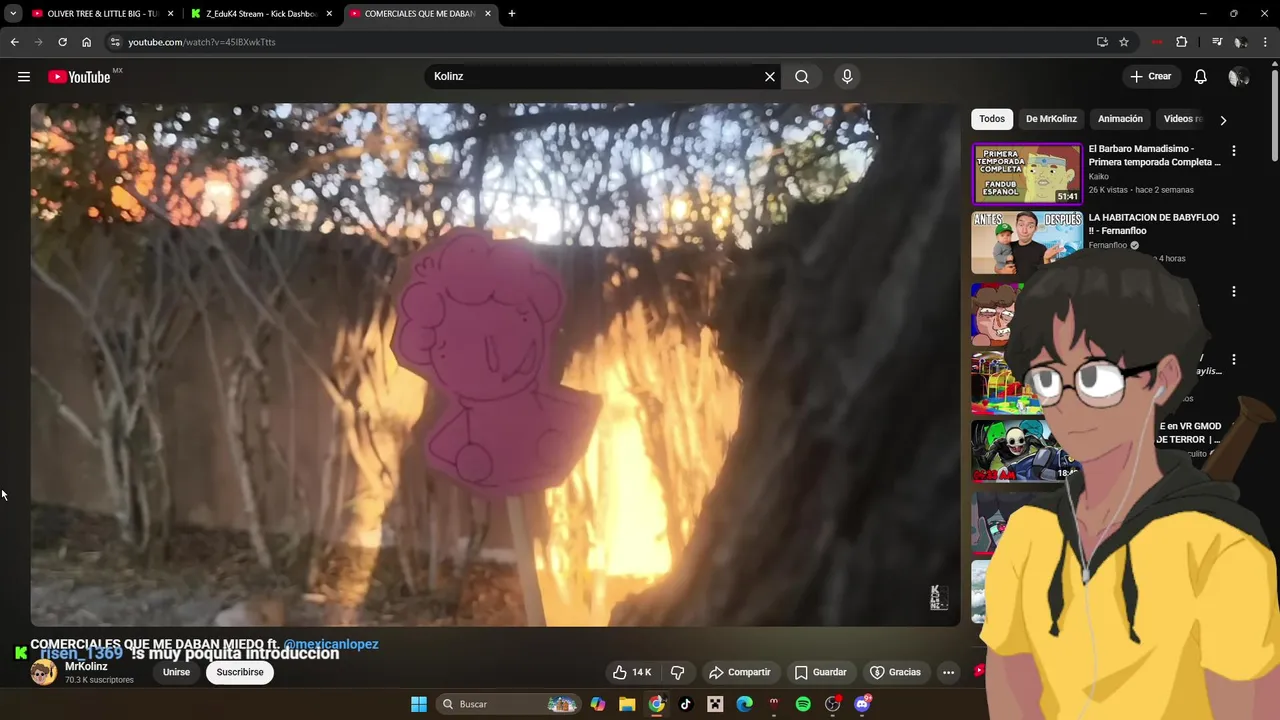Select the Todos filter chip

(992, 119)
